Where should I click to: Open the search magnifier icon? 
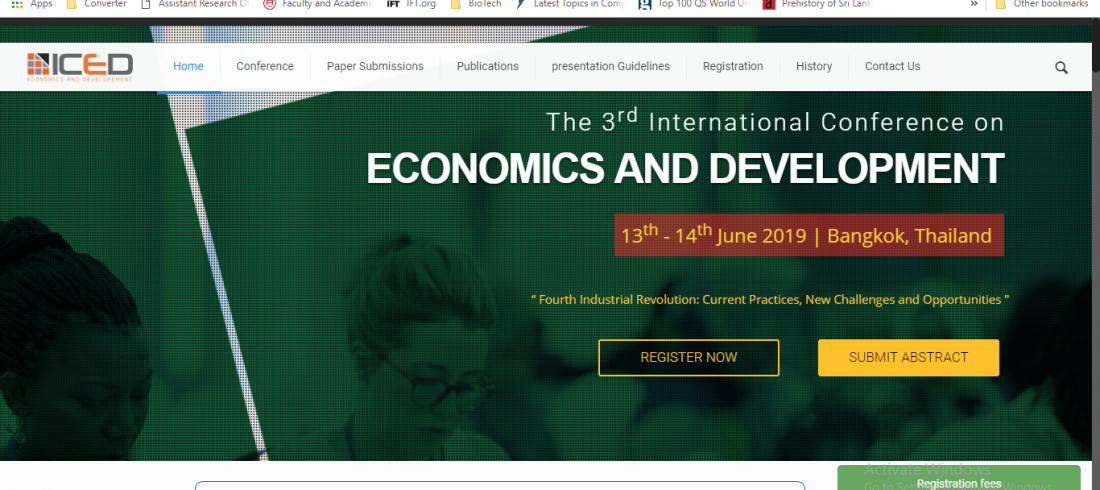click(1061, 68)
